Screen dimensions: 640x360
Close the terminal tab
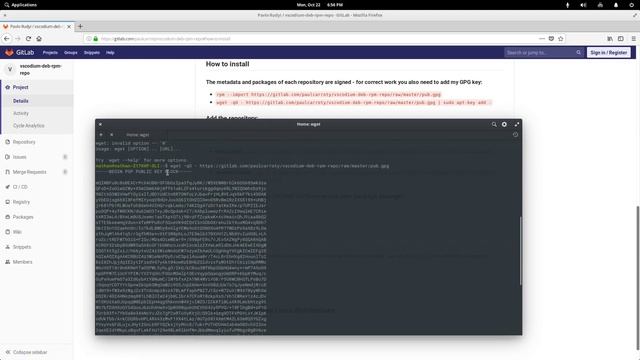pos(111,135)
